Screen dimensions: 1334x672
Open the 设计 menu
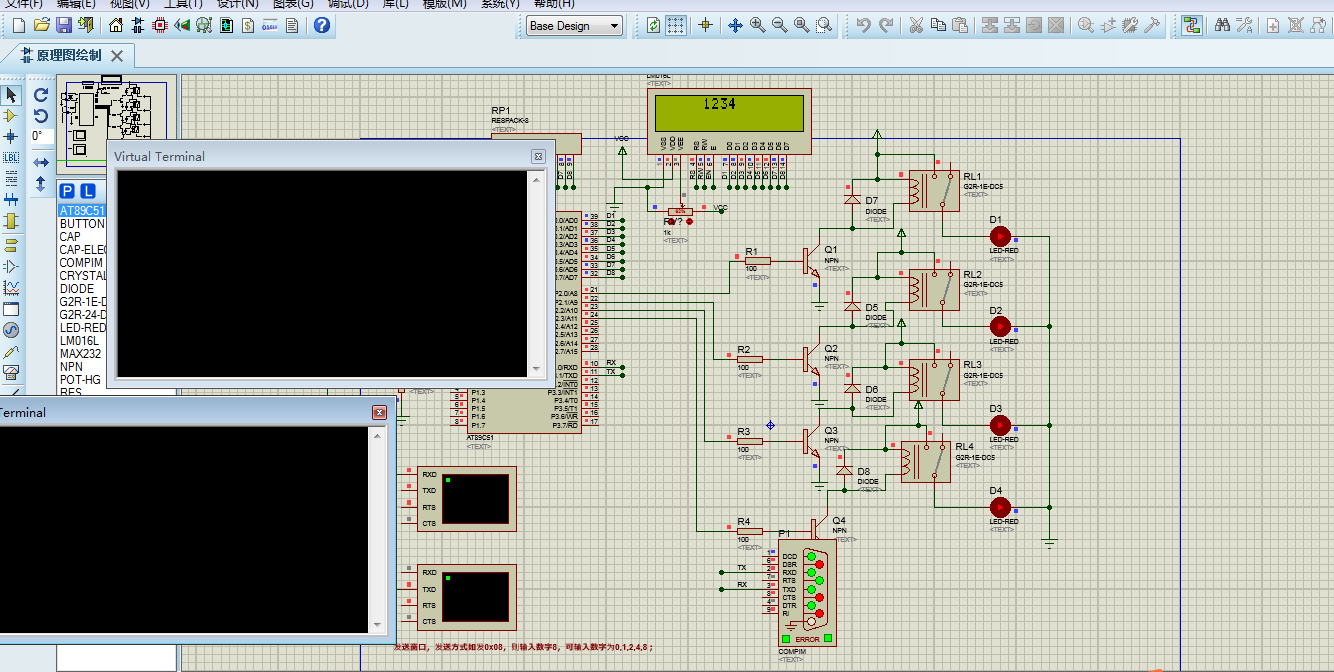pos(238,4)
